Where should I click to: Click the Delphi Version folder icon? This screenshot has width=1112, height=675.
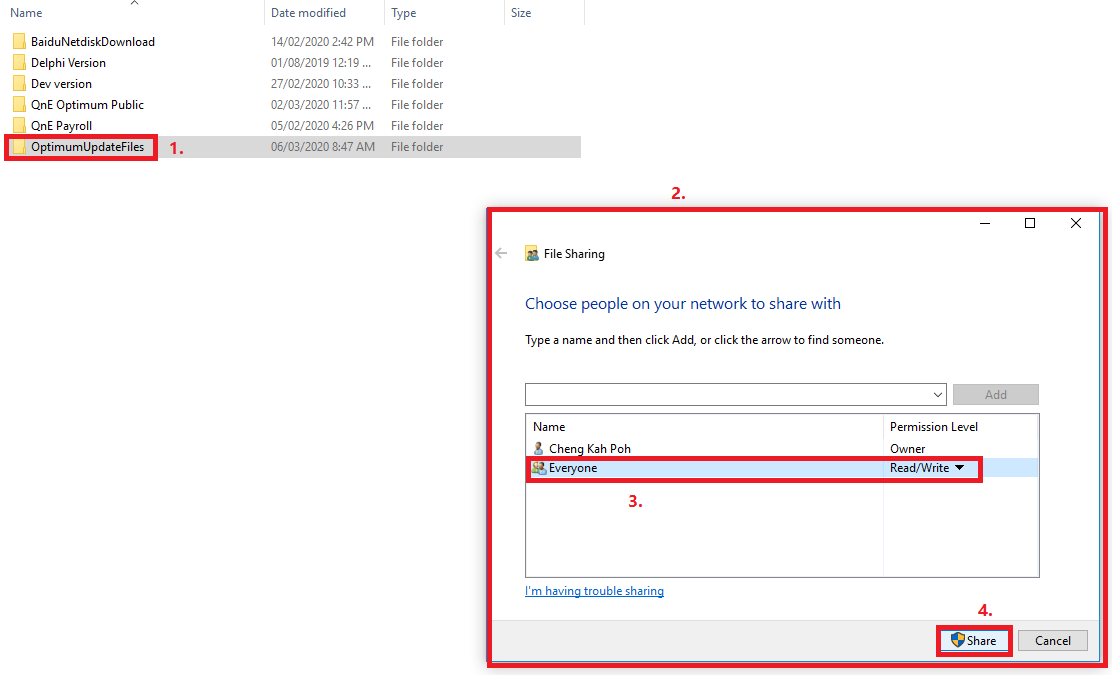(x=19, y=62)
